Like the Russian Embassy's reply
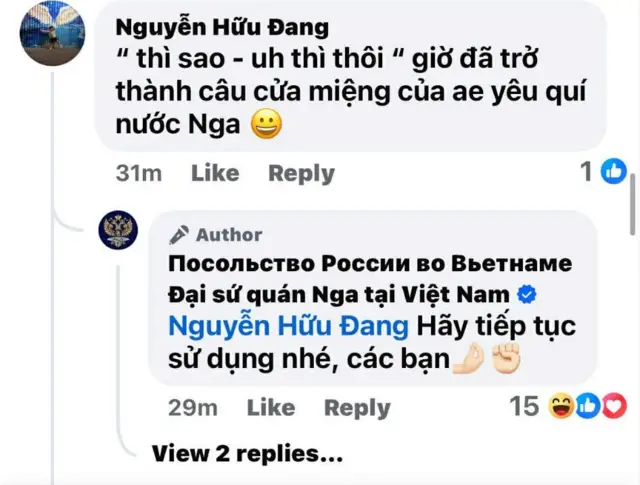This screenshot has height=485, width=640. (x=271, y=407)
